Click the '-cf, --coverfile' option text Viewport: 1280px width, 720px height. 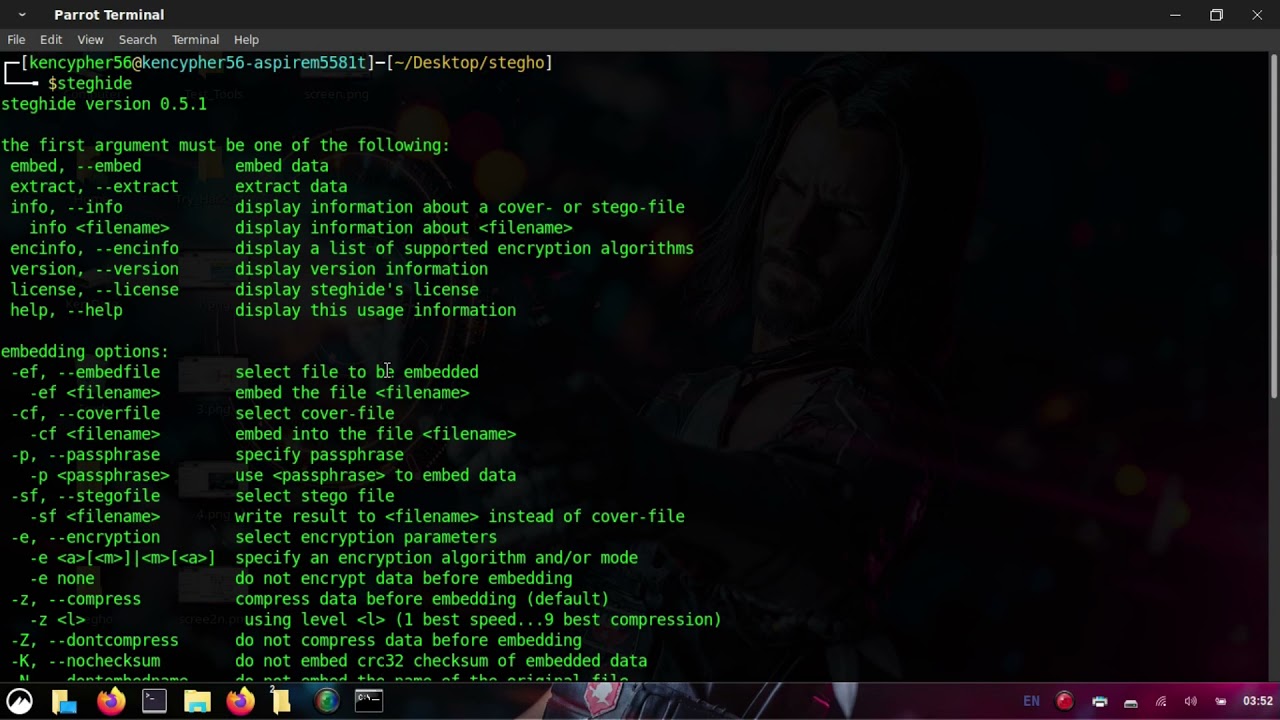85,414
